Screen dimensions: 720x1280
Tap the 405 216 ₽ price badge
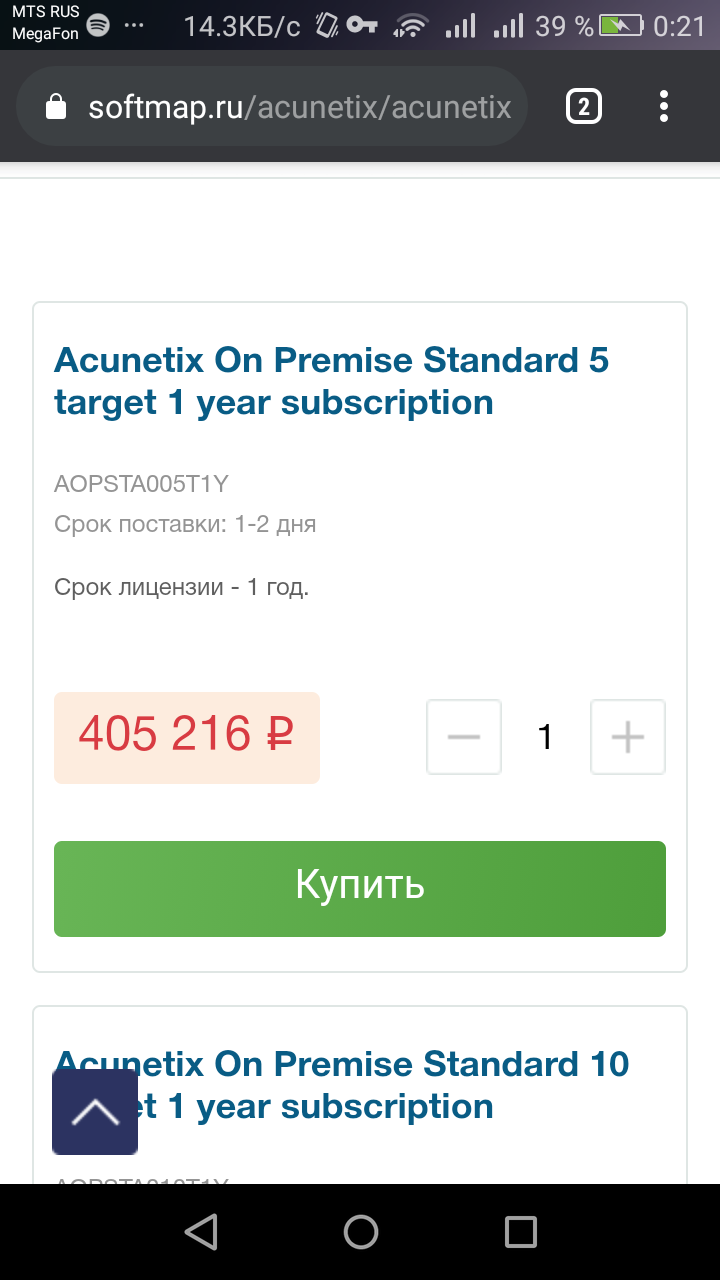point(186,737)
